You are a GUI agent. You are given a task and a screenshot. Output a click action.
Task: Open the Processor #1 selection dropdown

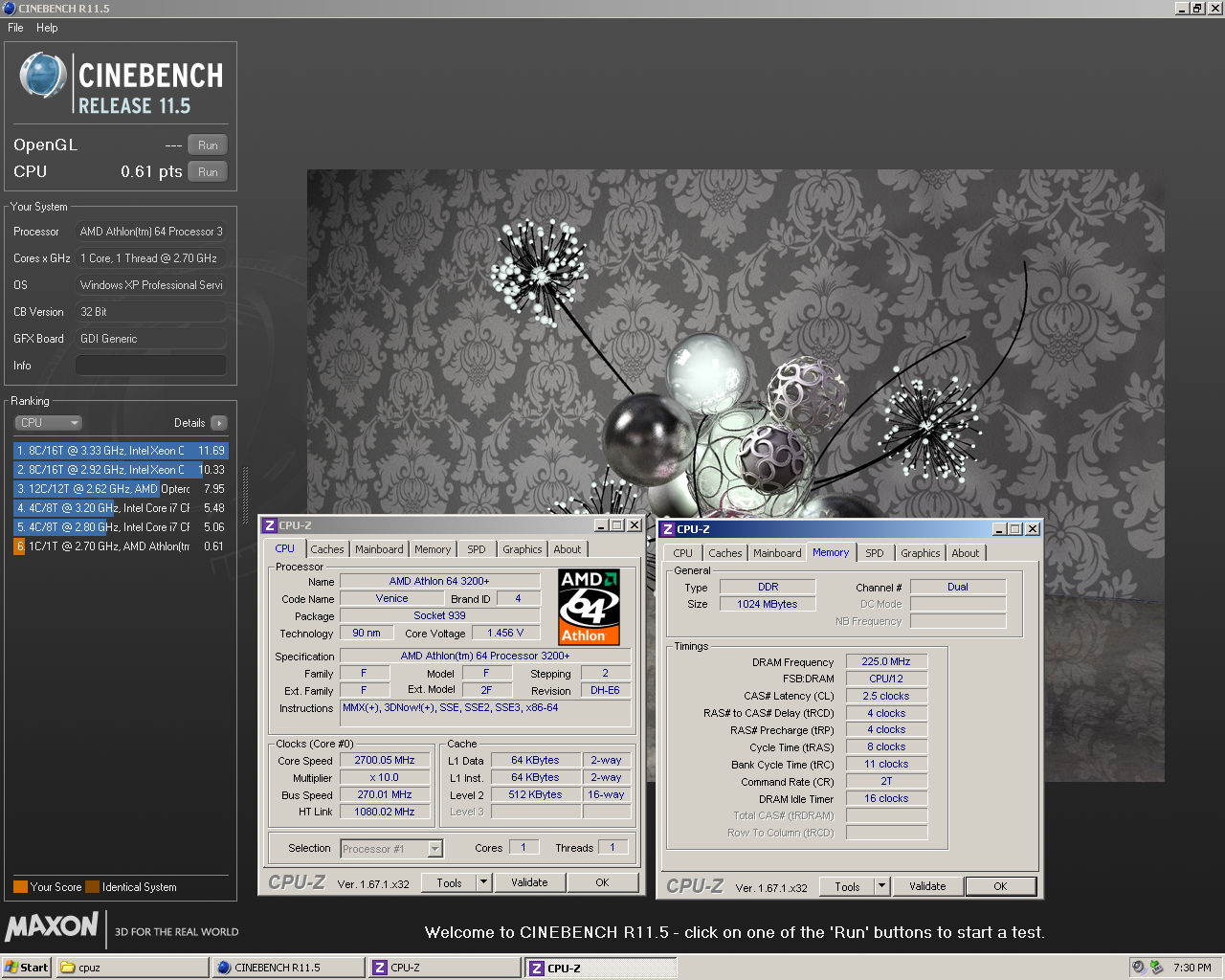tap(391, 849)
